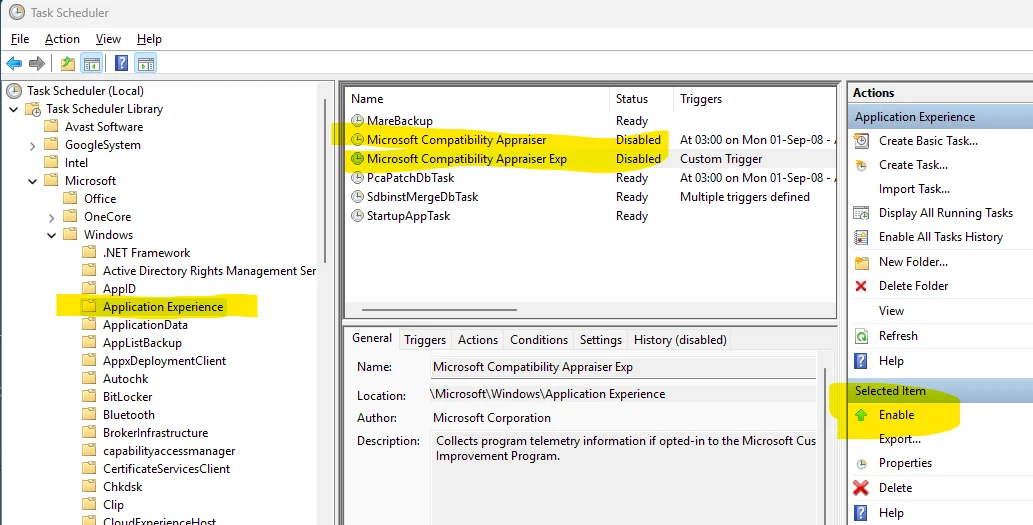Switch to the Actions tab
Image resolution: width=1033 pixels, height=525 pixels.
coord(478,340)
